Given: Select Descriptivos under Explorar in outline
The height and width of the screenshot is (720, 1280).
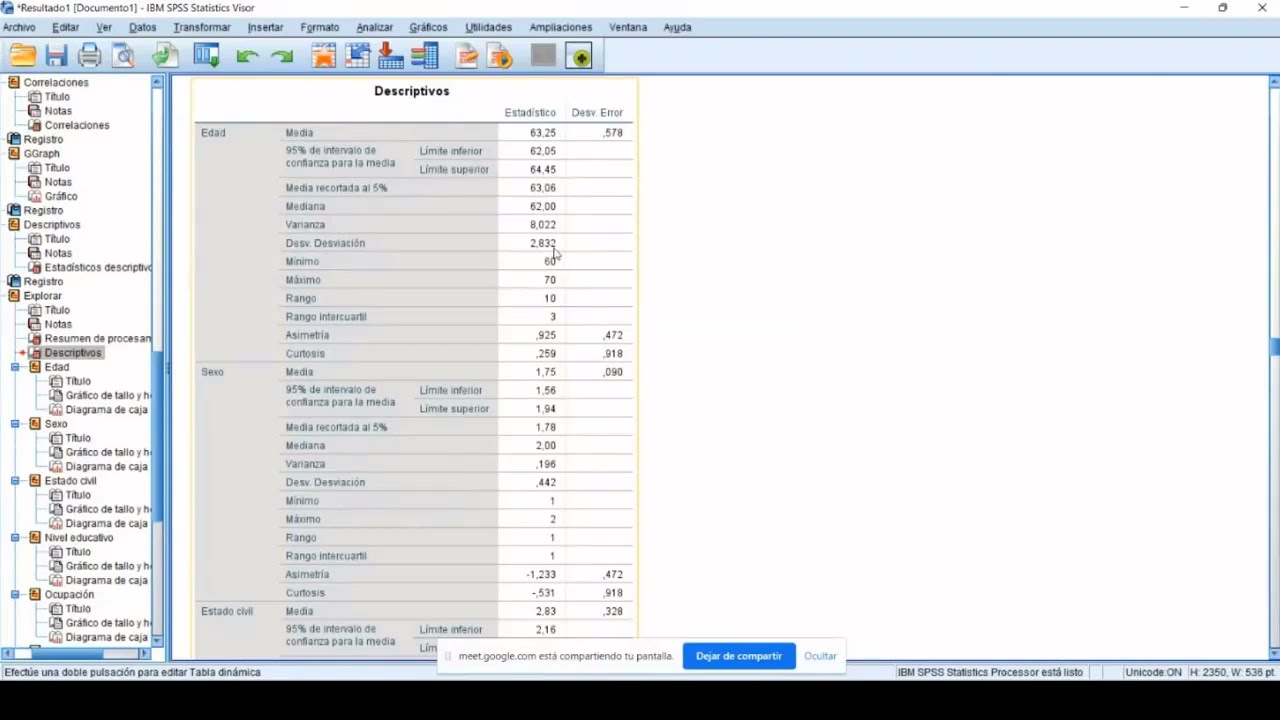Looking at the screenshot, I should pyautogui.click(x=73, y=352).
